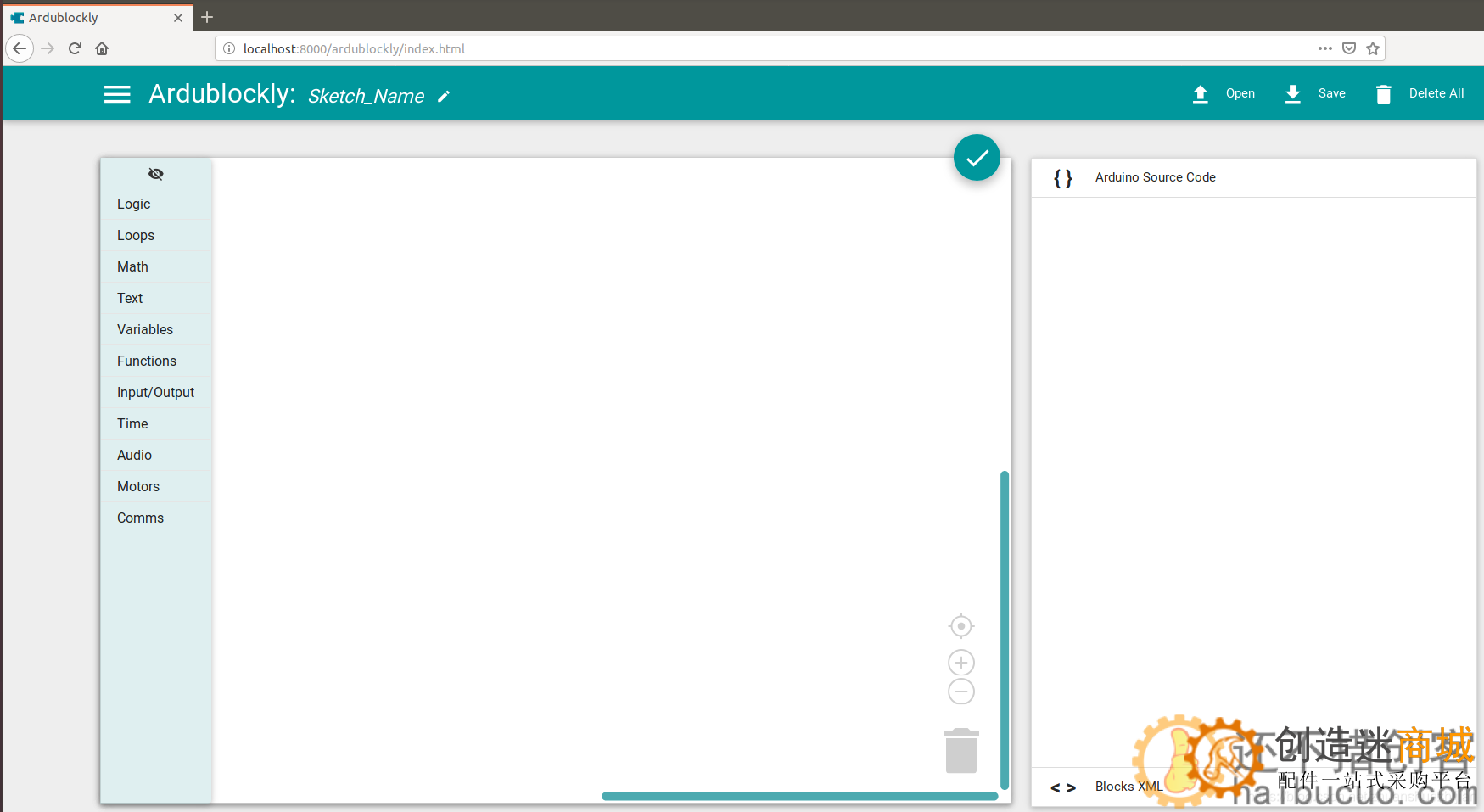Expand the Arduino Source Code panel header
1484x812 pixels.
click(1254, 177)
